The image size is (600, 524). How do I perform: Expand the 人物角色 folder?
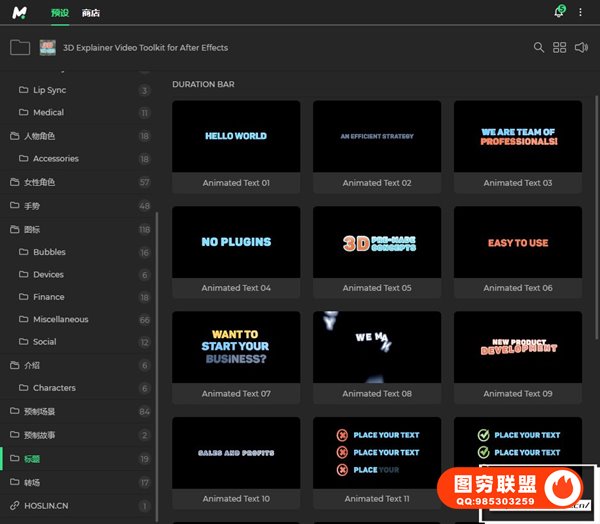click(x=38, y=136)
